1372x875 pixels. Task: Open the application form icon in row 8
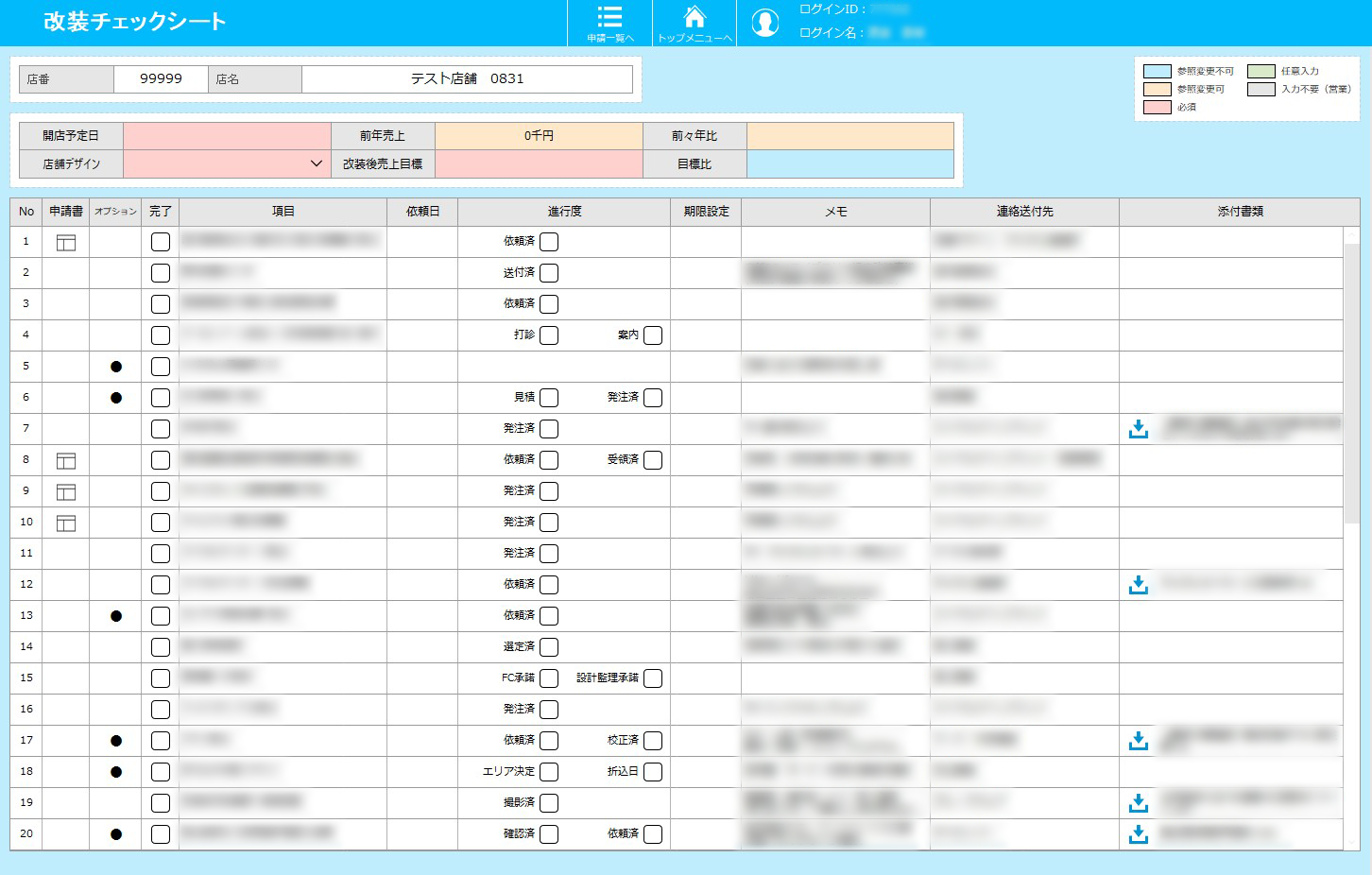(66, 461)
